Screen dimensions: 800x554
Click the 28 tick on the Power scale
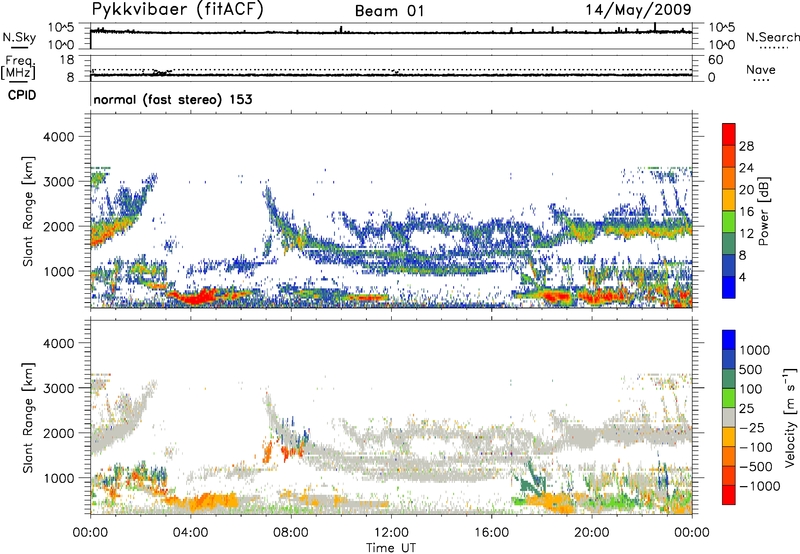(746, 146)
